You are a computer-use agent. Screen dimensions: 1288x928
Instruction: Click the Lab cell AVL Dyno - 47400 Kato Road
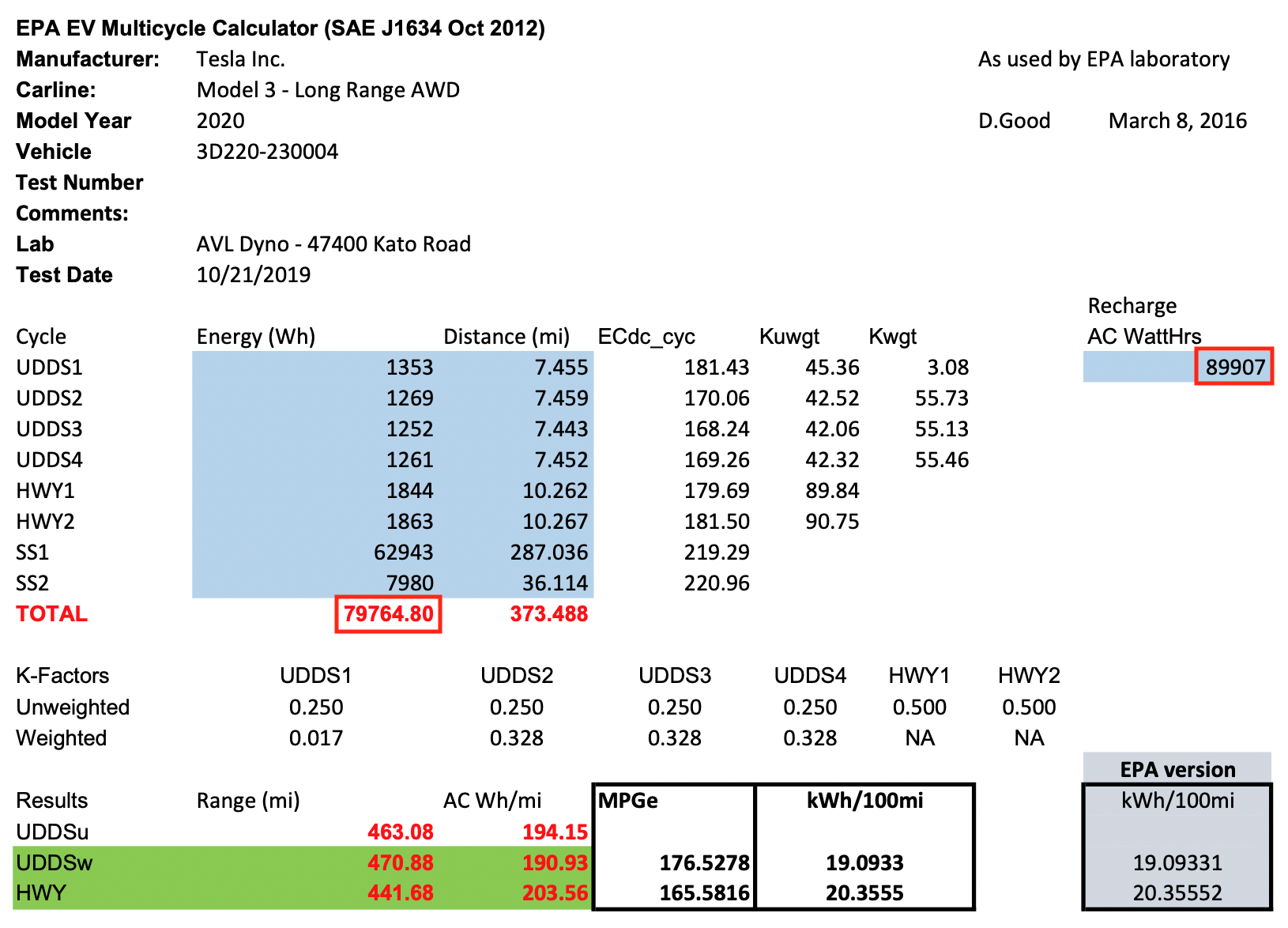click(333, 244)
